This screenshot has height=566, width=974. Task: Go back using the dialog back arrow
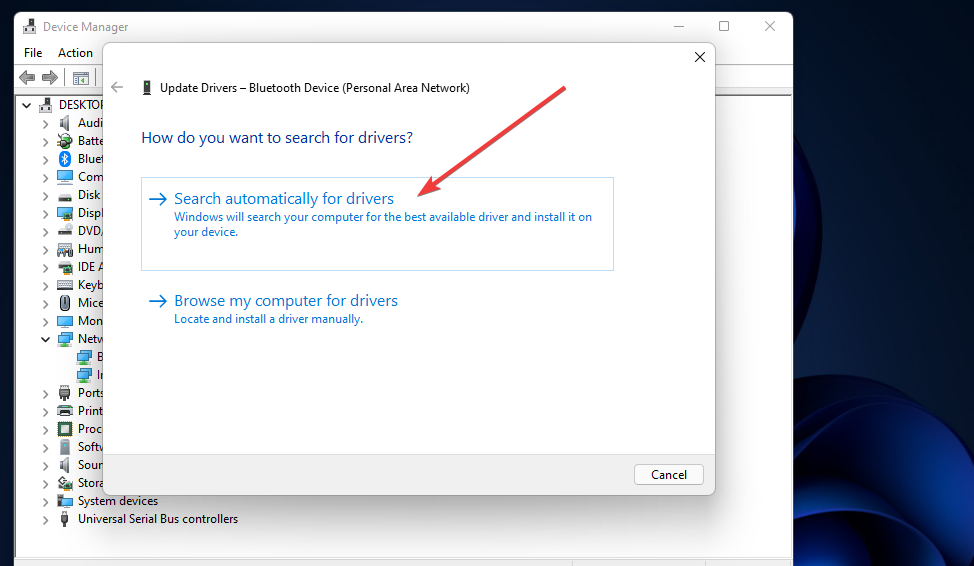(117, 88)
